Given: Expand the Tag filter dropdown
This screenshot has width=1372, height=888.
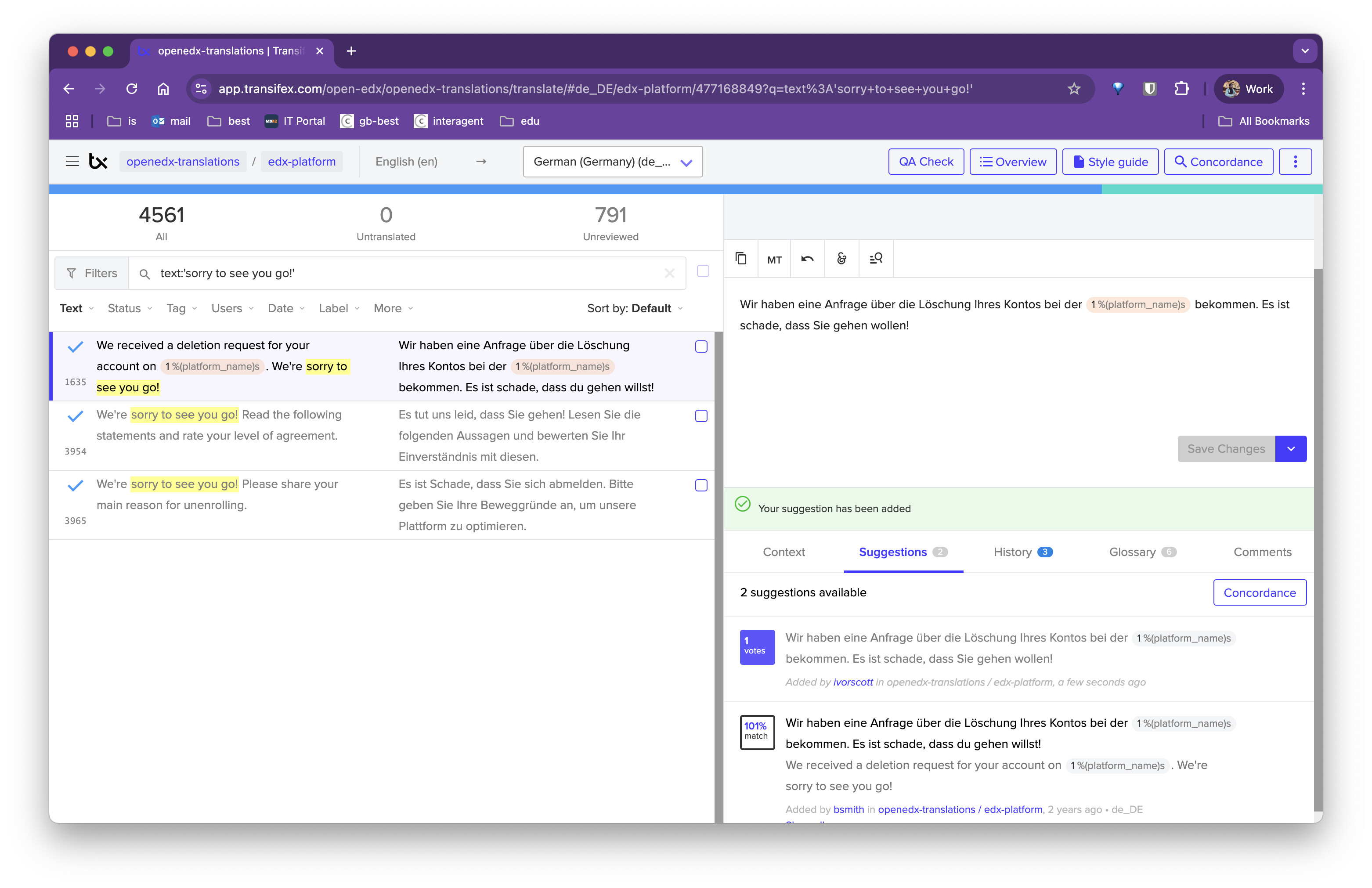Looking at the screenshot, I should tap(181, 308).
